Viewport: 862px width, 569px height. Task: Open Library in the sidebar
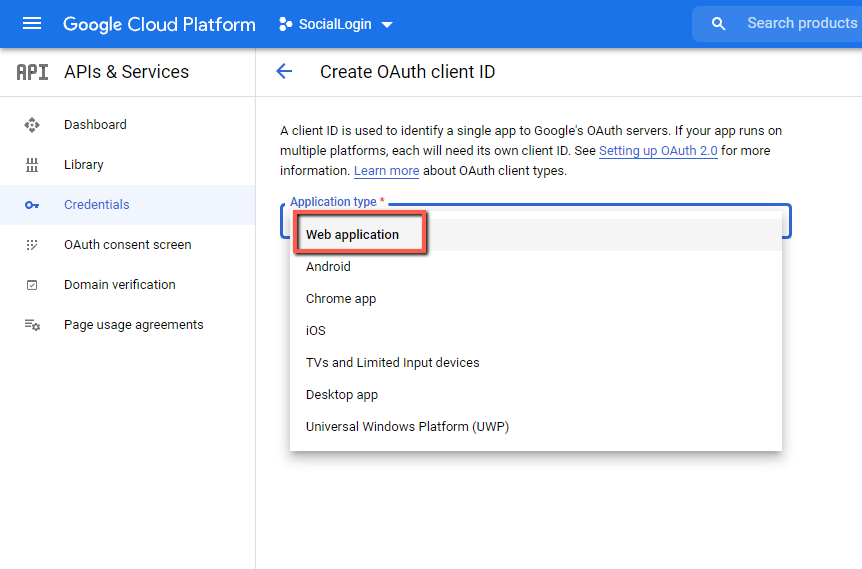tap(84, 164)
